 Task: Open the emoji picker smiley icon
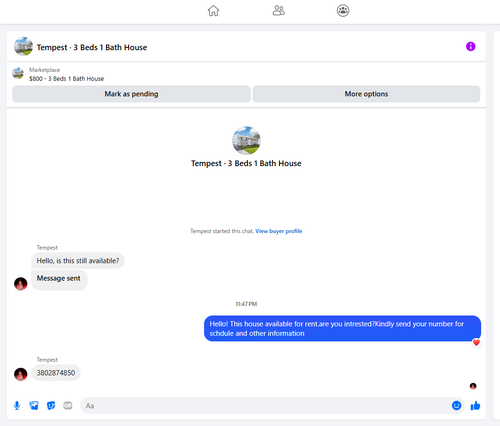coord(456,405)
